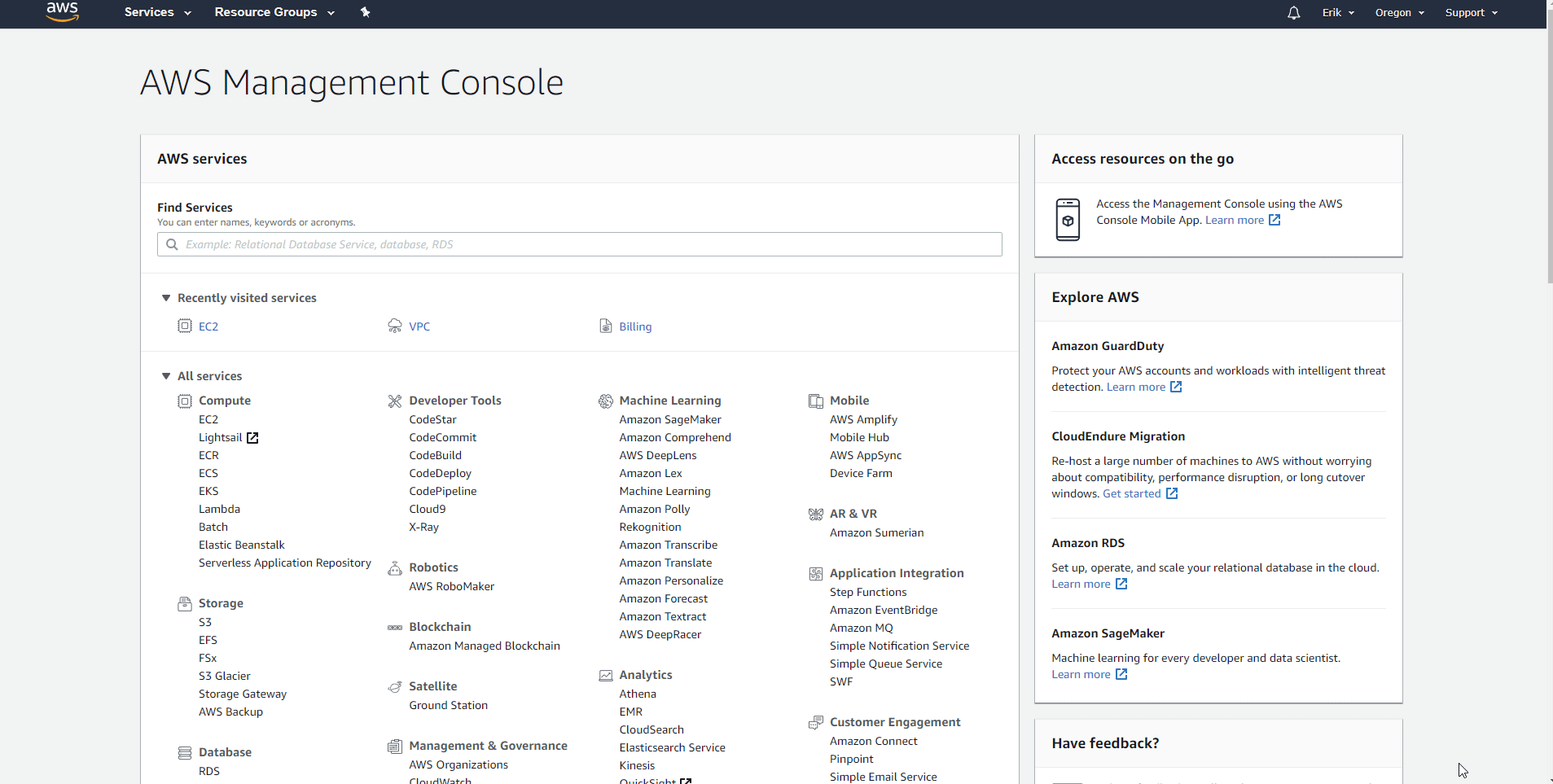Click external link icon next to Console Mobile App Learn more
1553x784 pixels.
point(1274,220)
